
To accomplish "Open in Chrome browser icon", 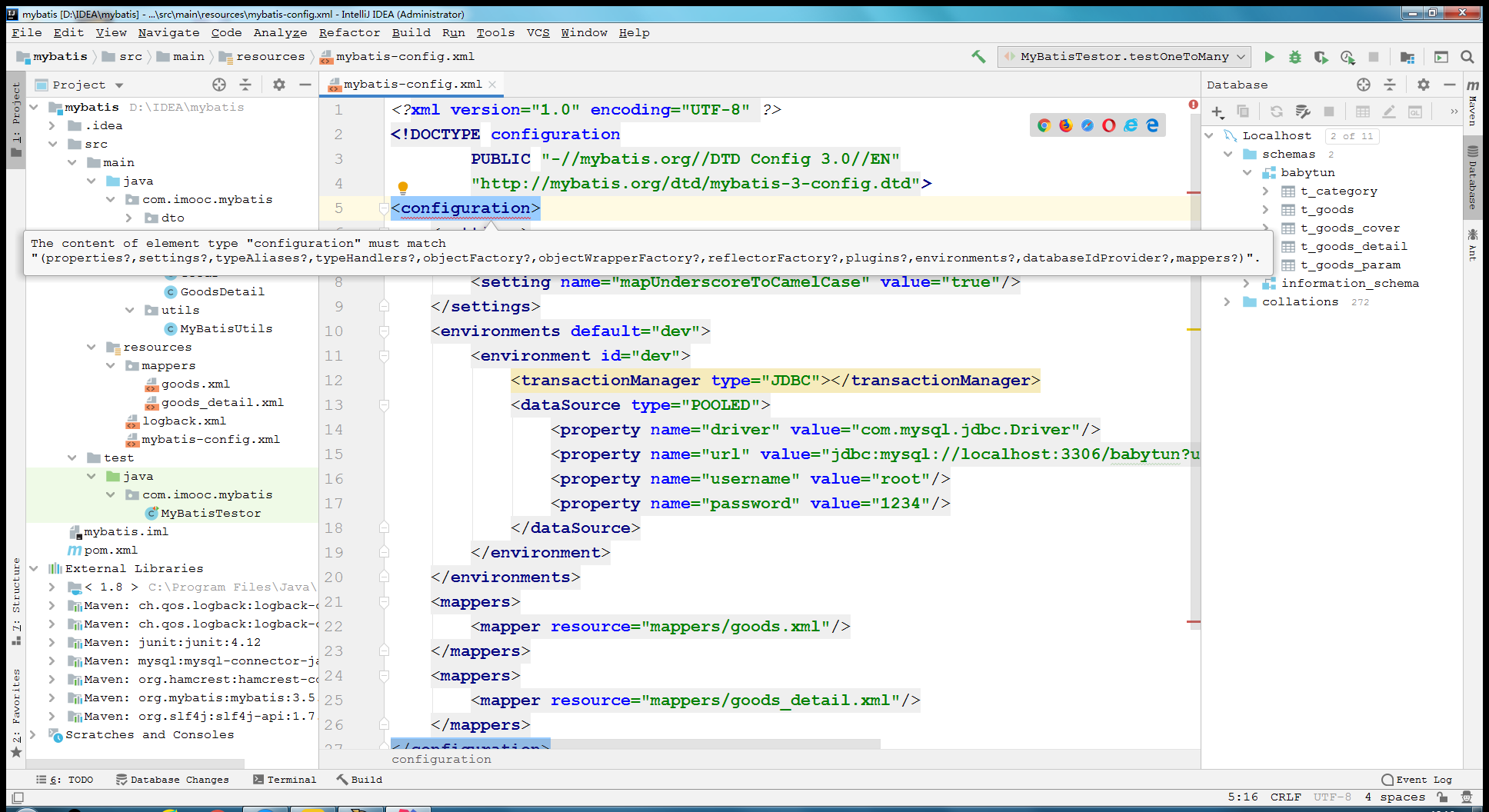I will pyautogui.click(x=1044, y=125).
